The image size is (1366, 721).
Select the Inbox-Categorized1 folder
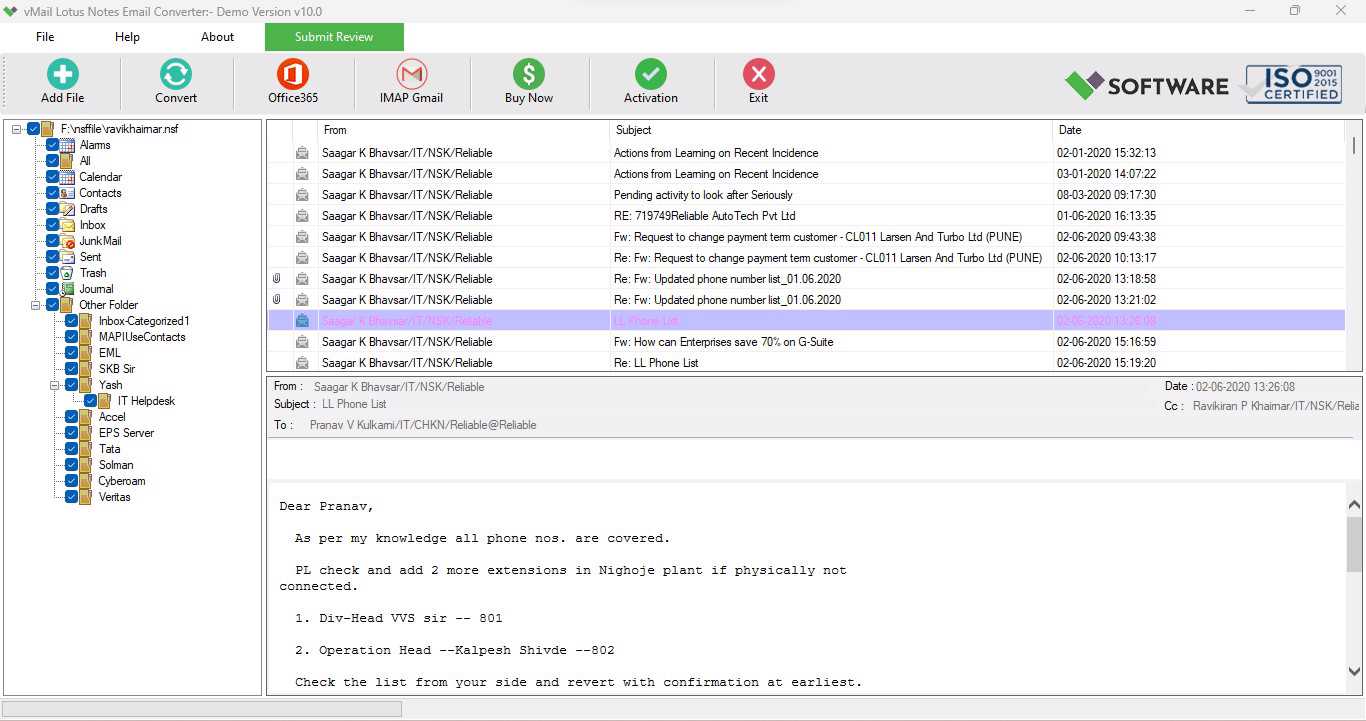coord(144,321)
